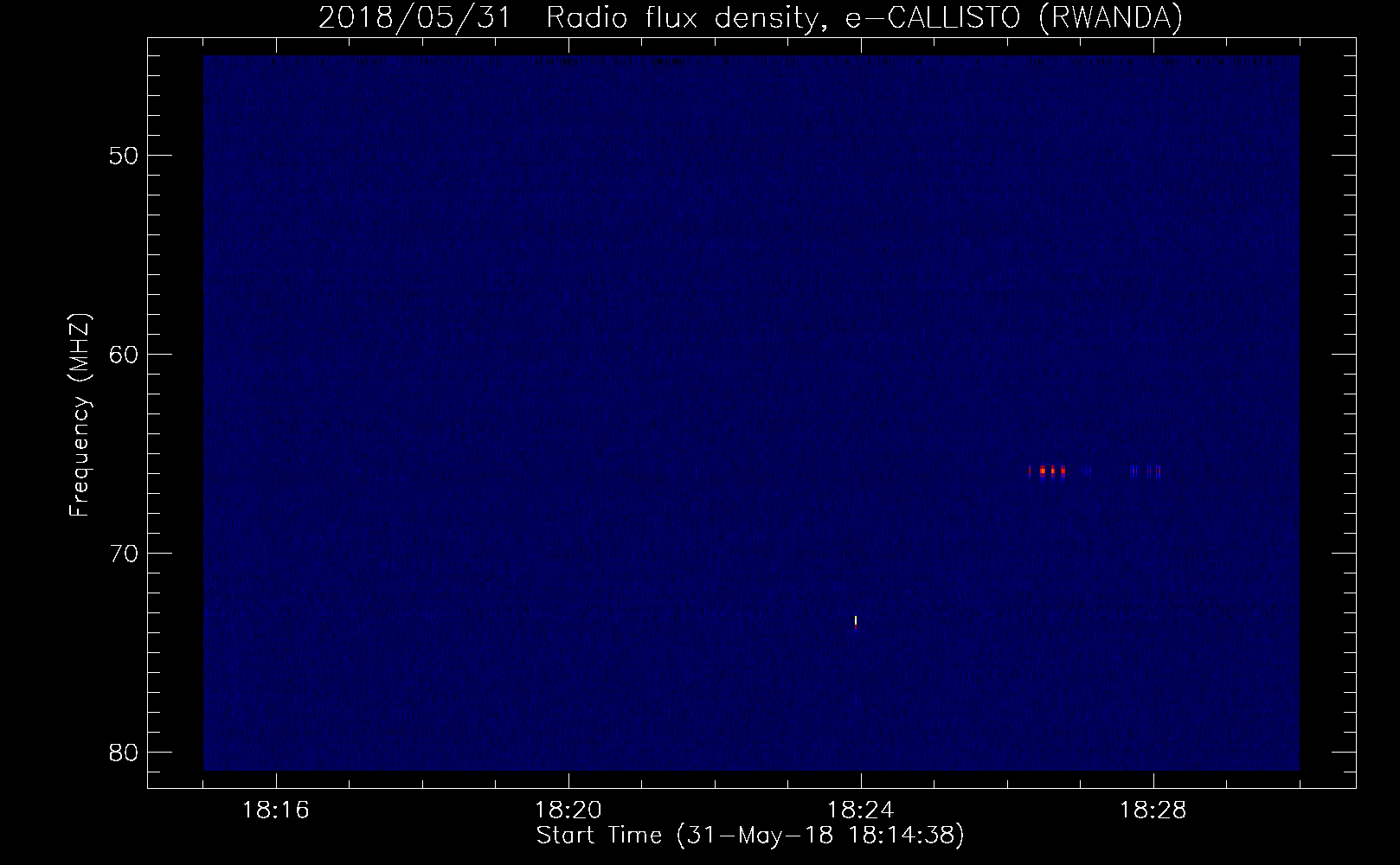Image resolution: width=1400 pixels, height=865 pixels.
Task: Click the 18:16 time tick label
Action: 276,811
